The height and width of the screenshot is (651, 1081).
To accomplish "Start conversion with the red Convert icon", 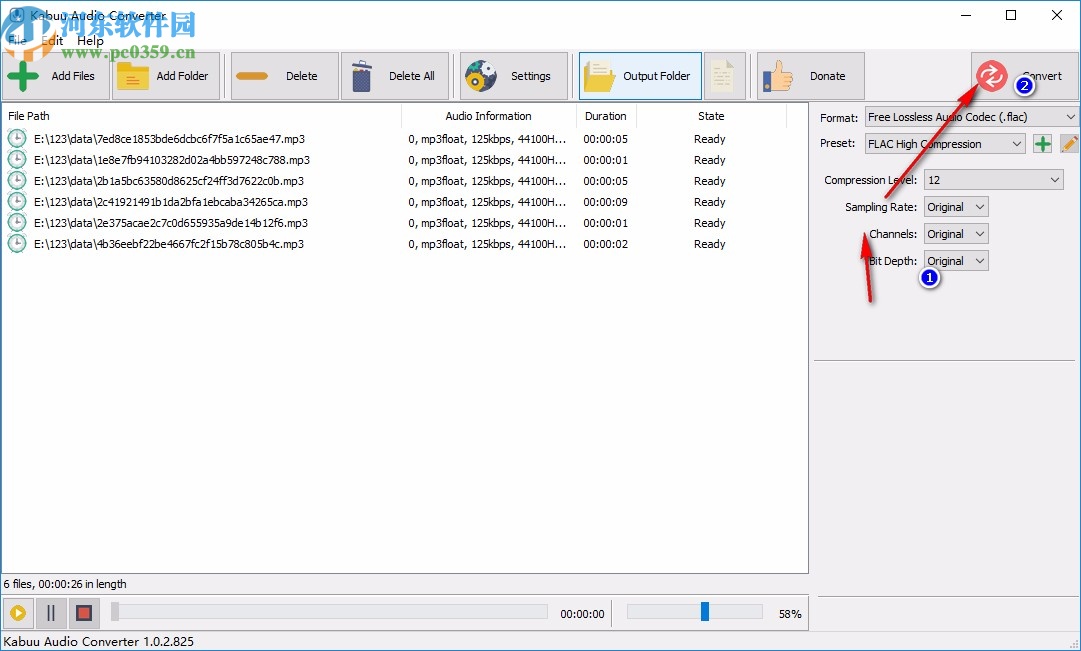I will coord(990,75).
